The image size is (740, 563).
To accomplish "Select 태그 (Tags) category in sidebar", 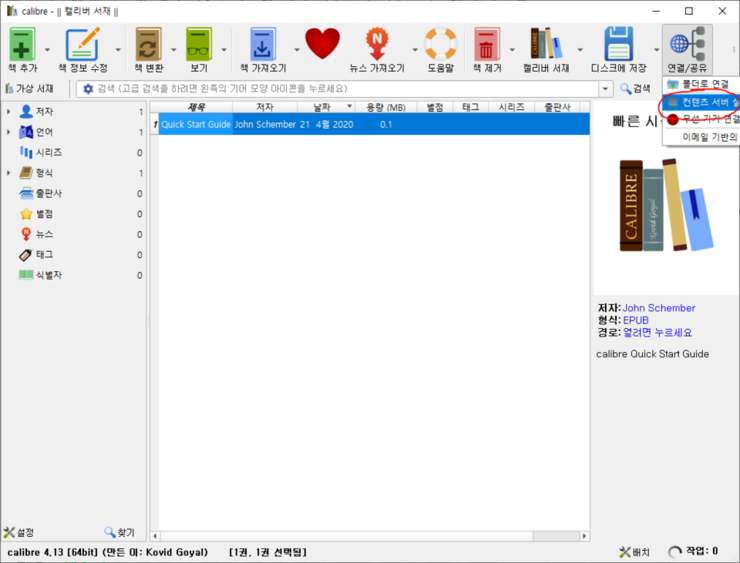I will point(44,255).
